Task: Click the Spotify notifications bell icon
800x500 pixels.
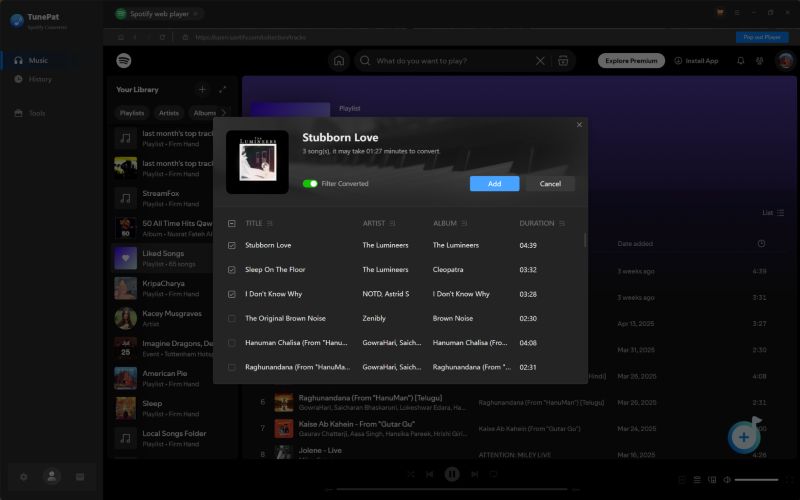Action: (741, 61)
